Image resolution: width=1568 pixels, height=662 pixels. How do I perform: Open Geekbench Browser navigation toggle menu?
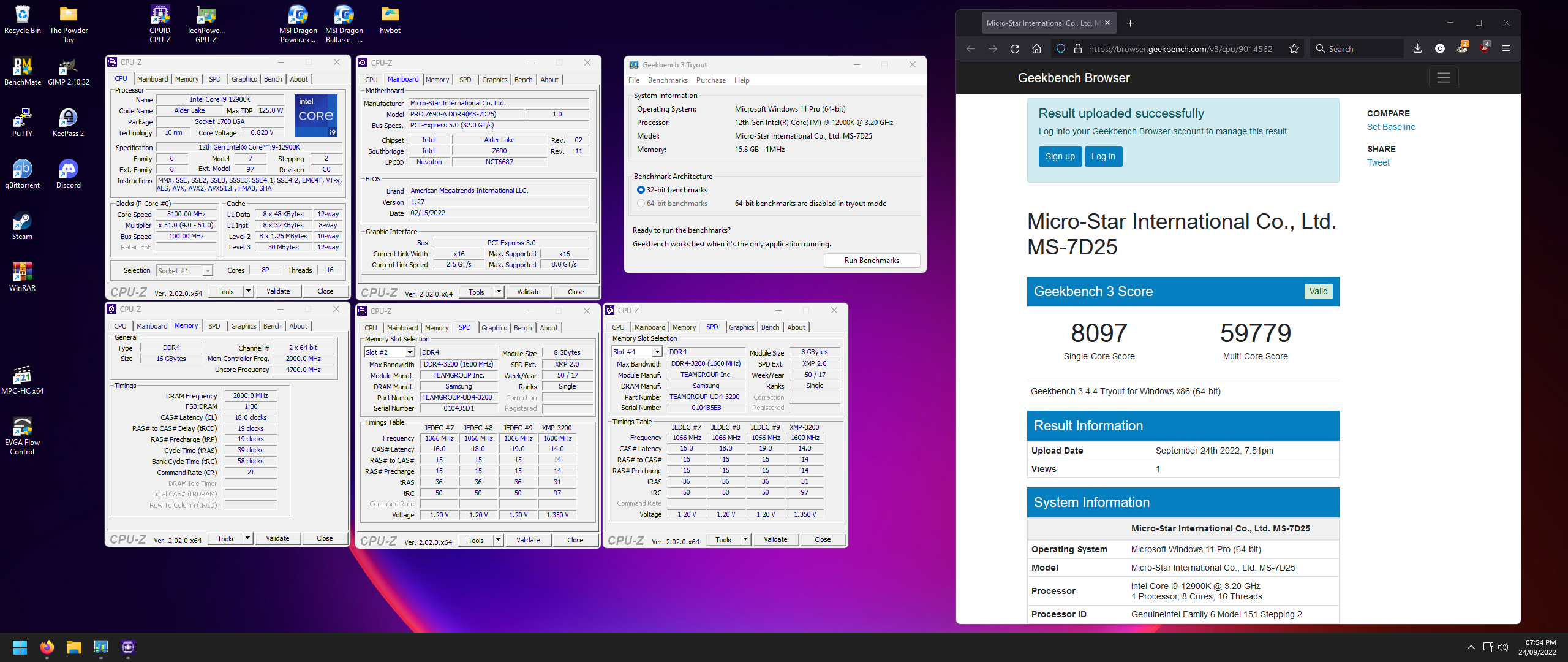tap(1444, 78)
